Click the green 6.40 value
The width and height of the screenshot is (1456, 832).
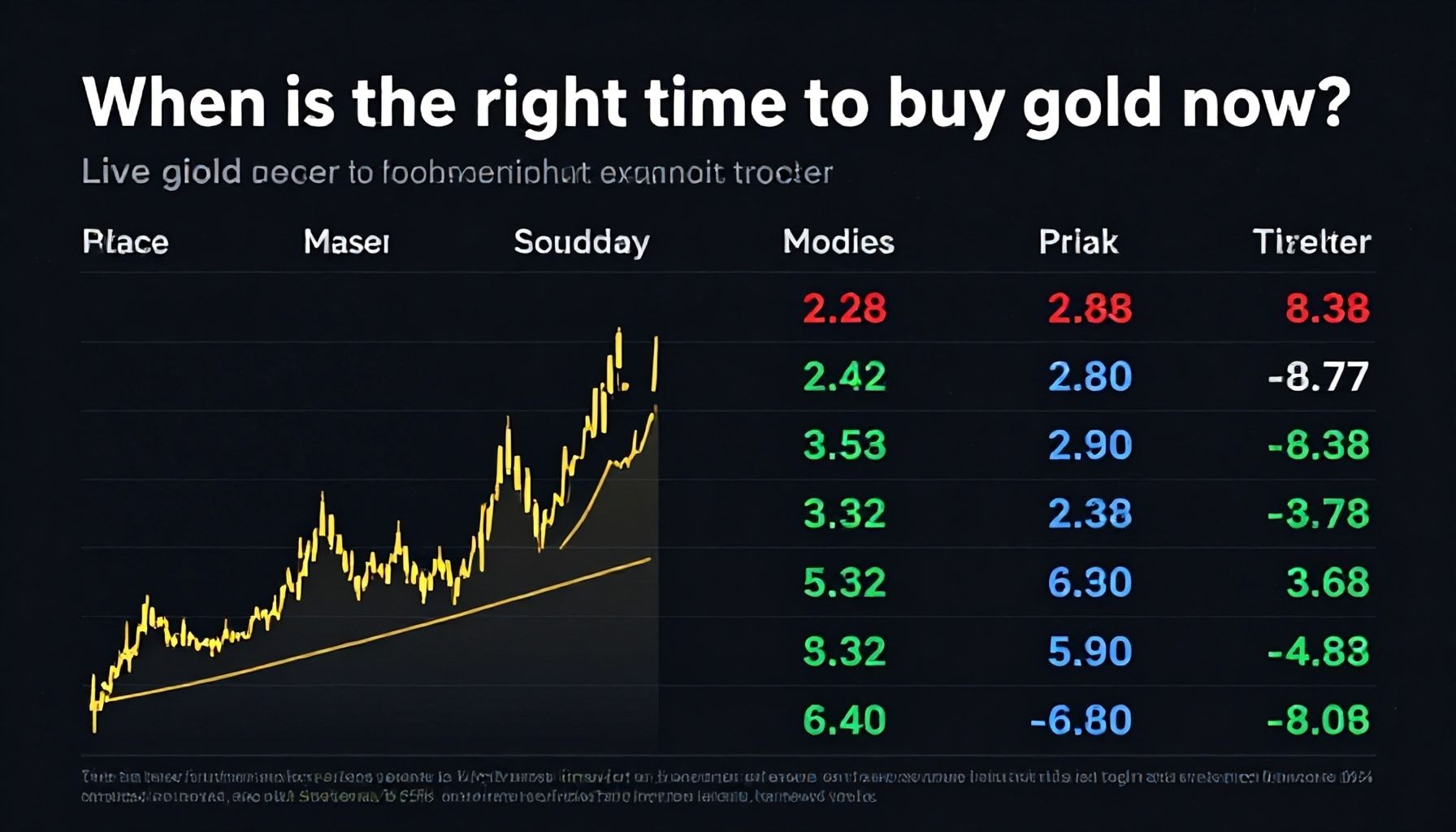coord(844,720)
